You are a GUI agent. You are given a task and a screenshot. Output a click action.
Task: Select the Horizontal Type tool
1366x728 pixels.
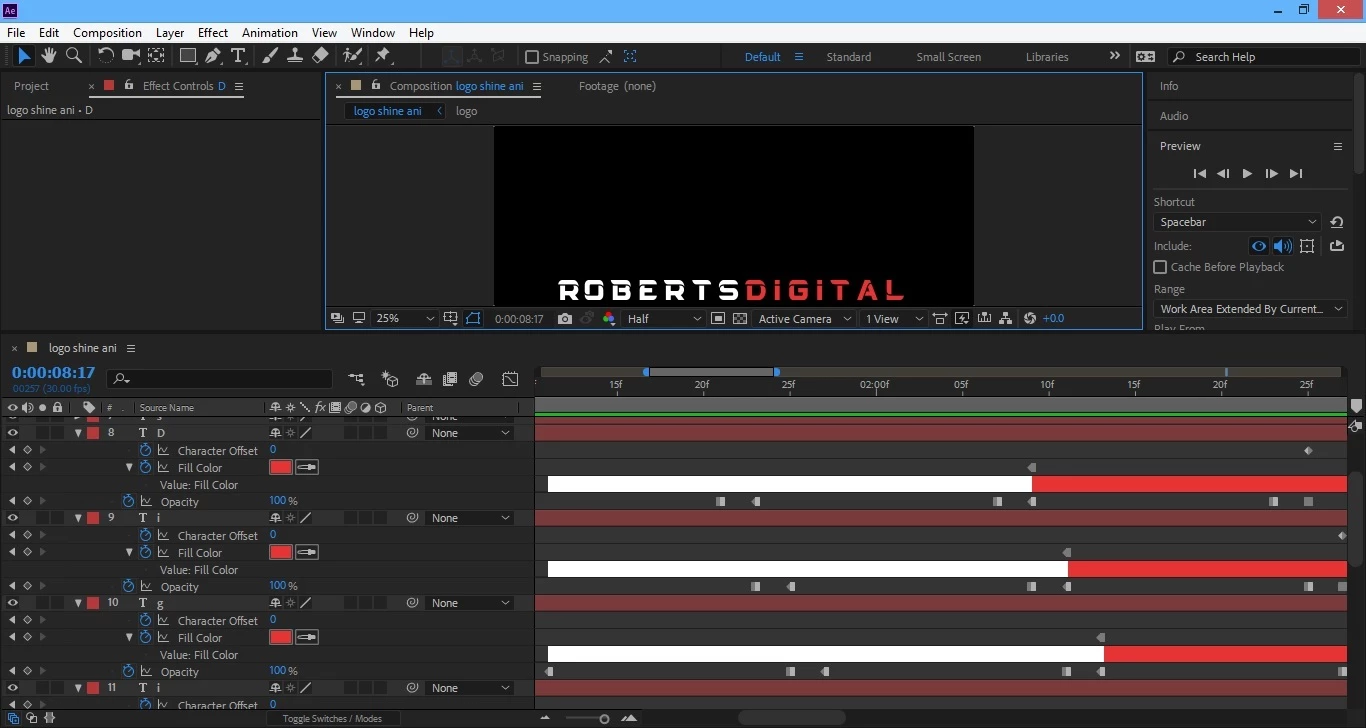[238, 56]
